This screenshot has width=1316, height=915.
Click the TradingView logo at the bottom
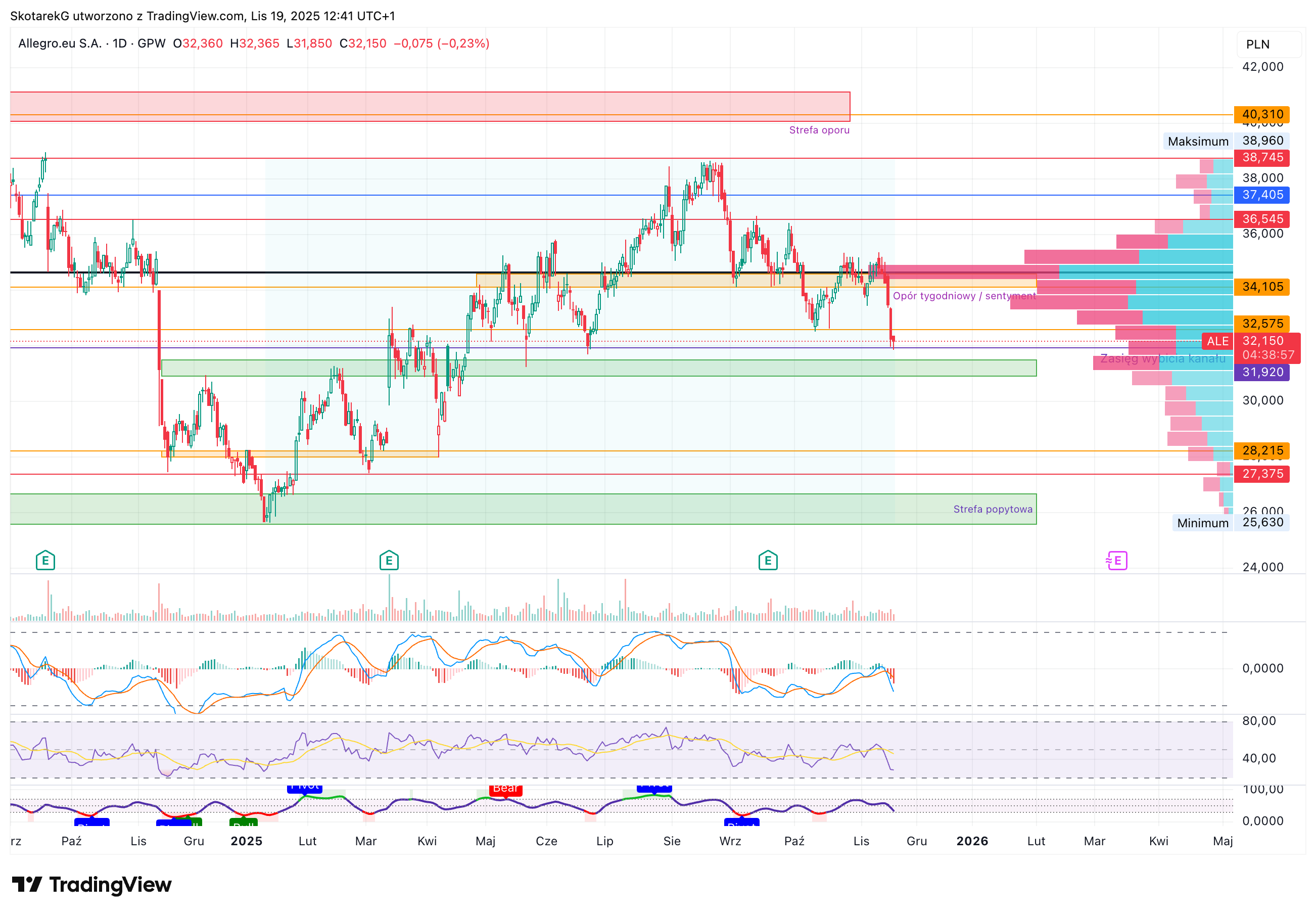coord(91,884)
